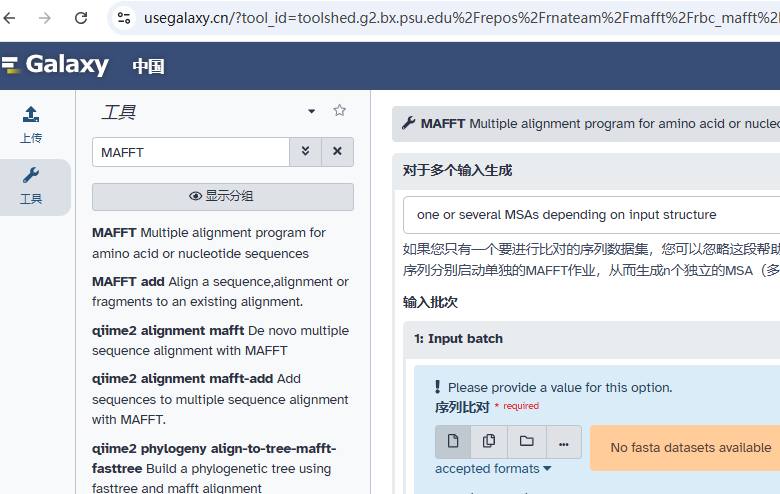The width and height of the screenshot is (780, 494).
Task: Click the 对于多个输入生成 section label
Action: pos(457,171)
